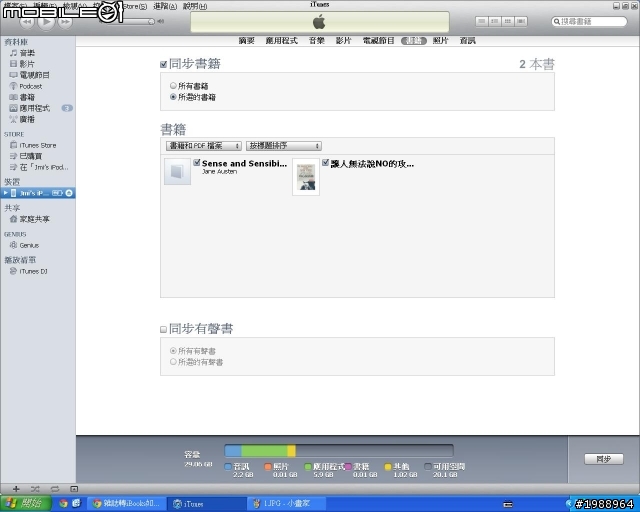Mute volume via the speaker icon
The width and height of the screenshot is (640, 512).
(161, 21)
